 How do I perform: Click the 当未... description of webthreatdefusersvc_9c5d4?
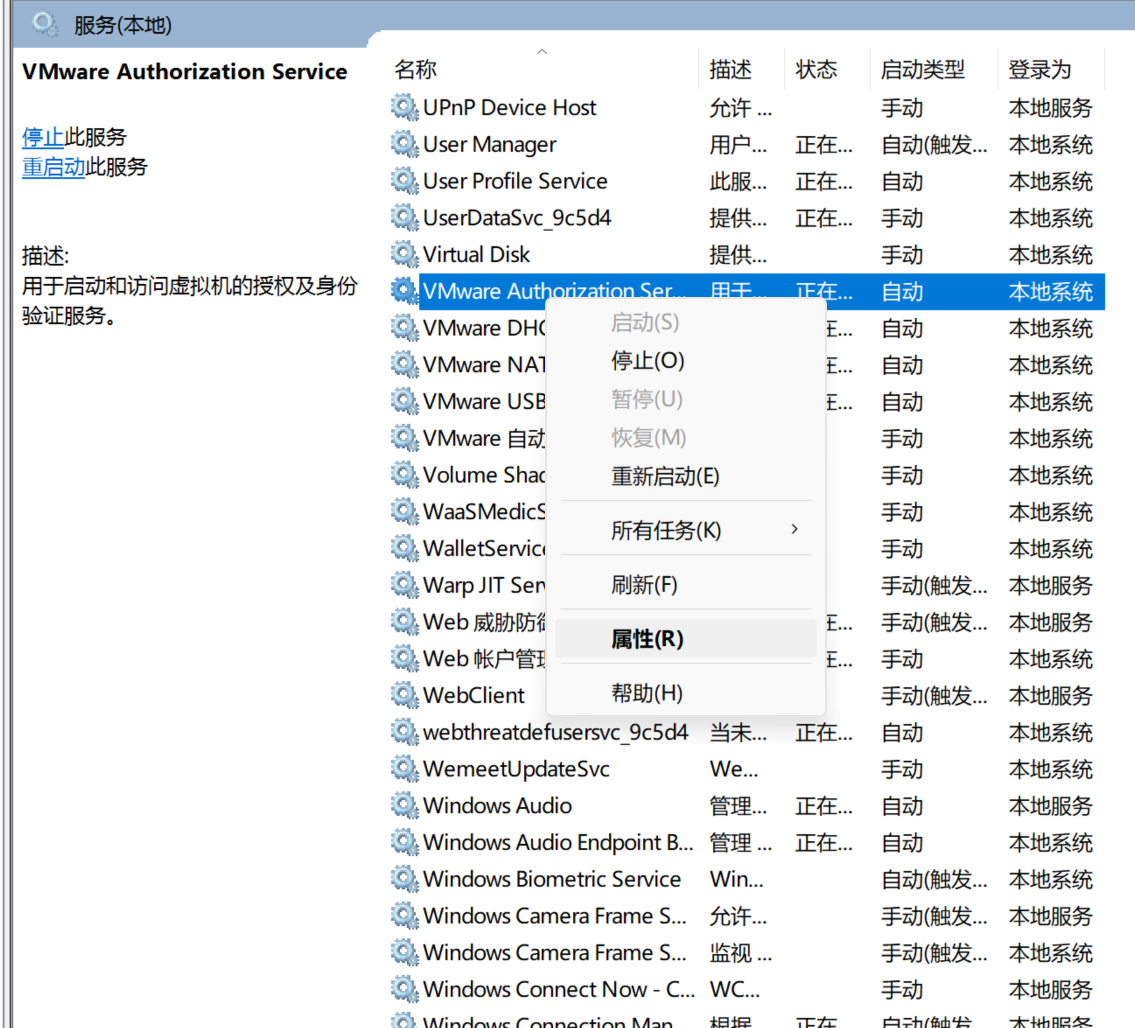click(x=738, y=733)
